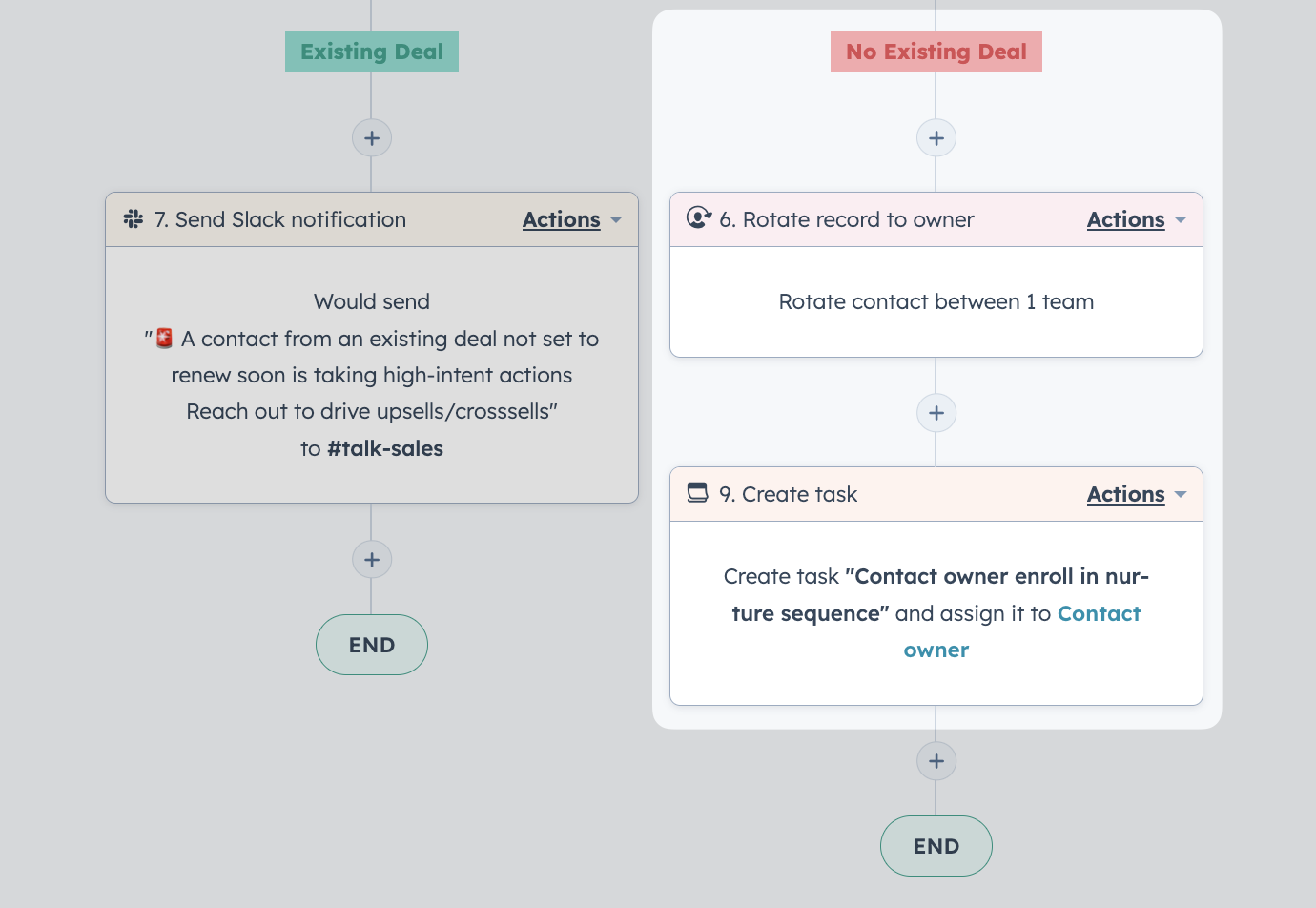Open Actions dropdown for Rotate record to owner
This screenshot has width=1316, height=908.
1137,219
